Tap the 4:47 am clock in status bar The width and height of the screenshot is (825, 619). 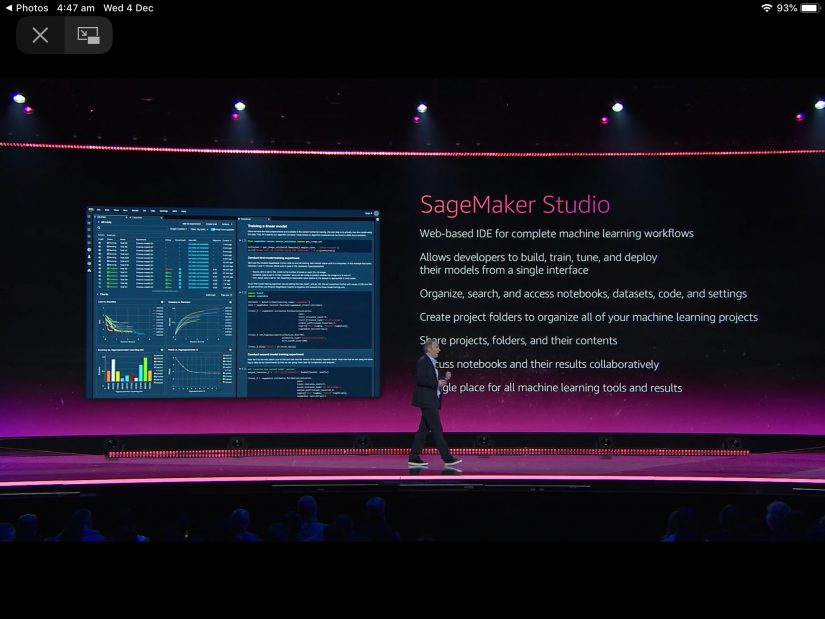[x=76, y=8]
